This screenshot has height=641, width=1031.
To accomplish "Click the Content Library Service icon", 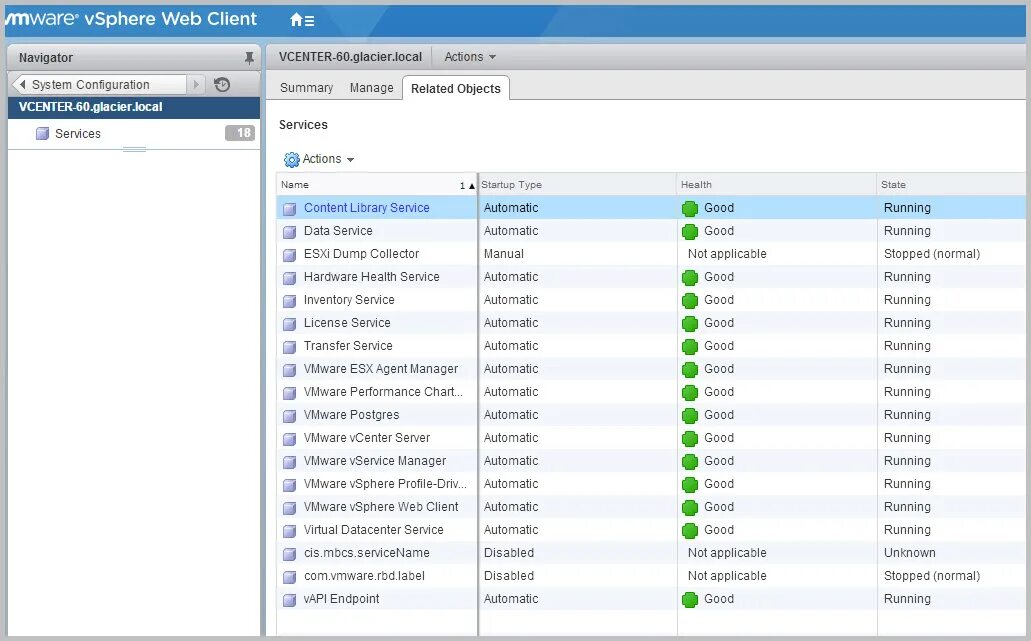I will click(x=289, y=209).
